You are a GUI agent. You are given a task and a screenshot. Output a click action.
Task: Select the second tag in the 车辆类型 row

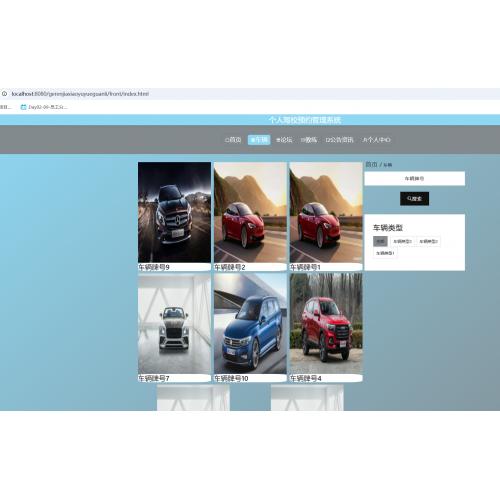click(402, 241)
